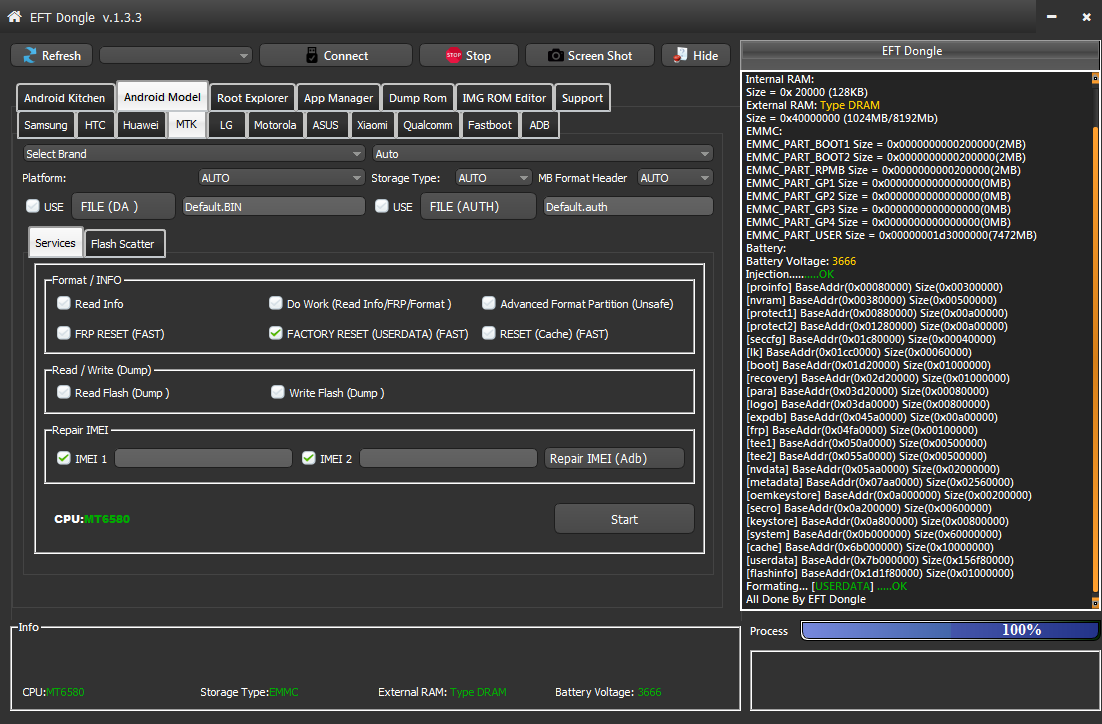Click the FILE (AUTH) button
Screen dimensions: 1102x724
click(478, 206)
